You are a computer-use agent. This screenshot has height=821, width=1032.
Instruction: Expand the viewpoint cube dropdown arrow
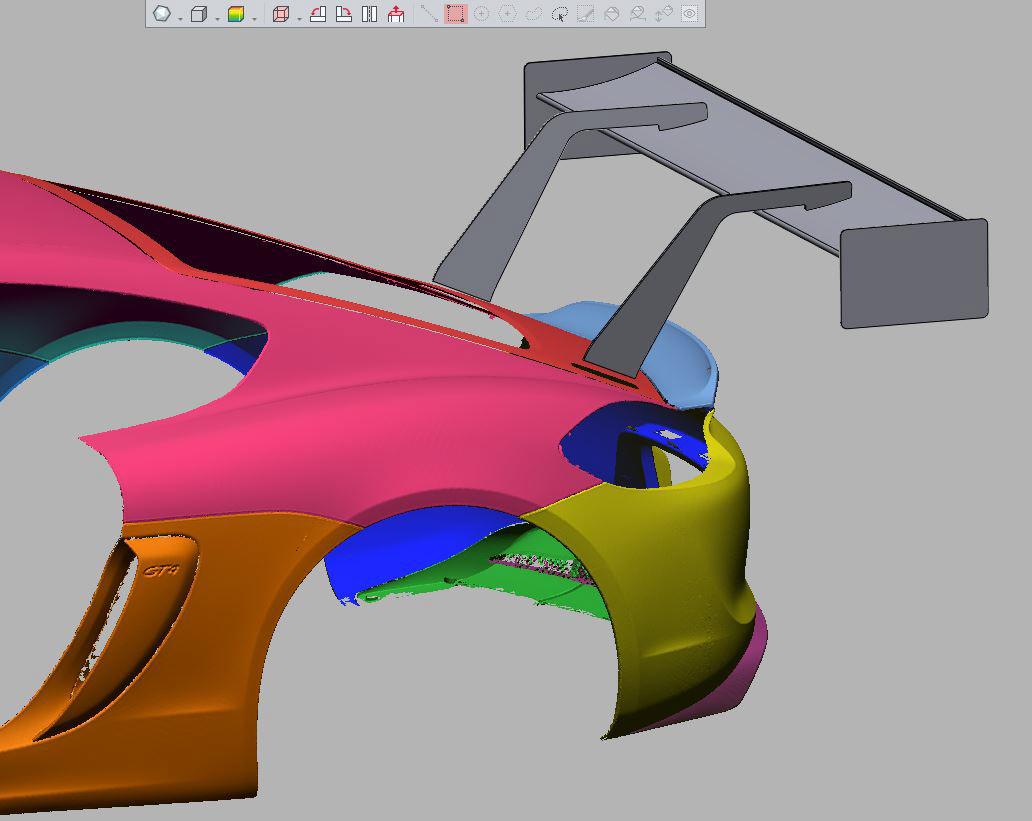pyautogui.click(x=299, y=19)
